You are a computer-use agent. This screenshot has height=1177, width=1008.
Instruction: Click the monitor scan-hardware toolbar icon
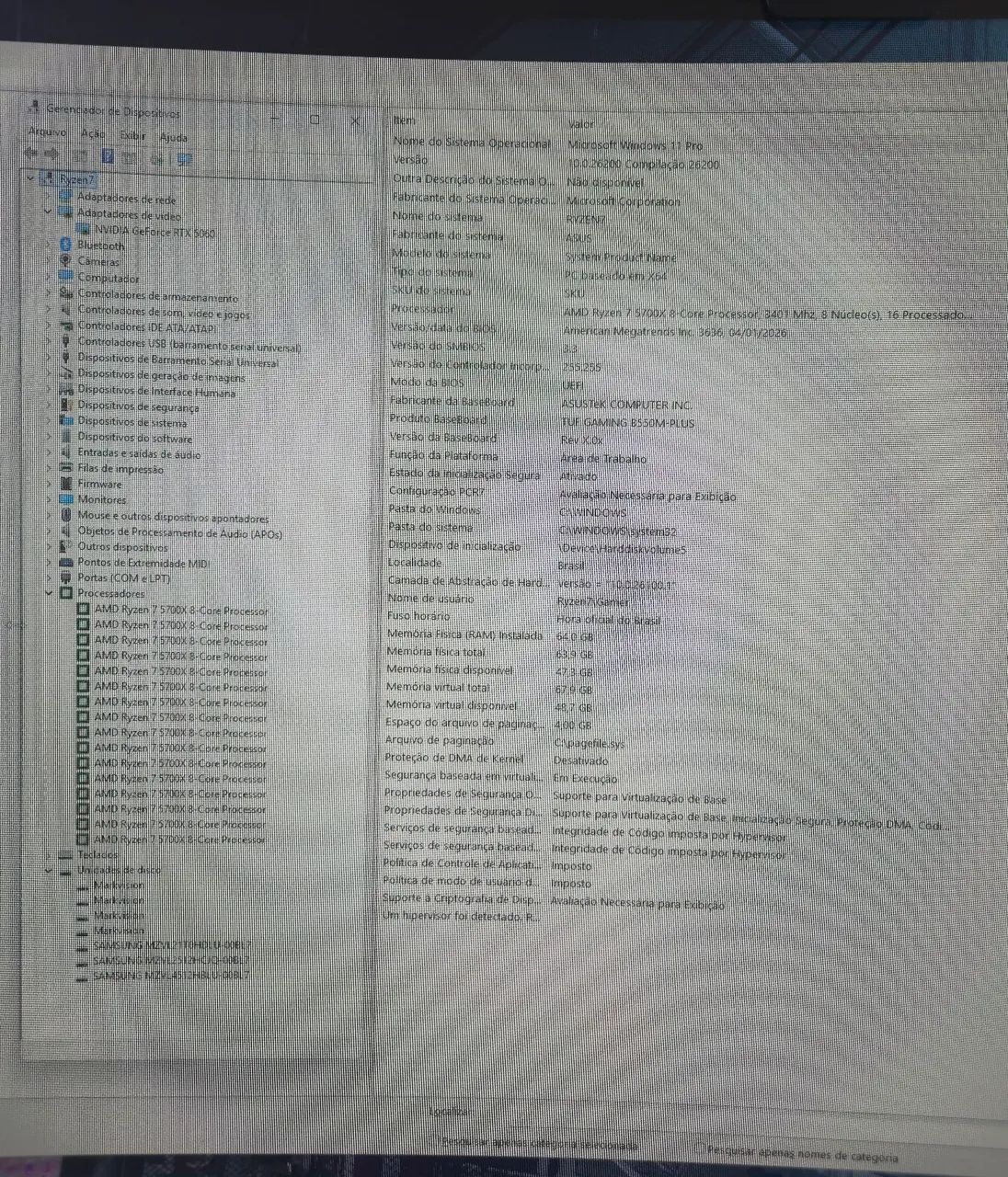(x=185, y=158)
